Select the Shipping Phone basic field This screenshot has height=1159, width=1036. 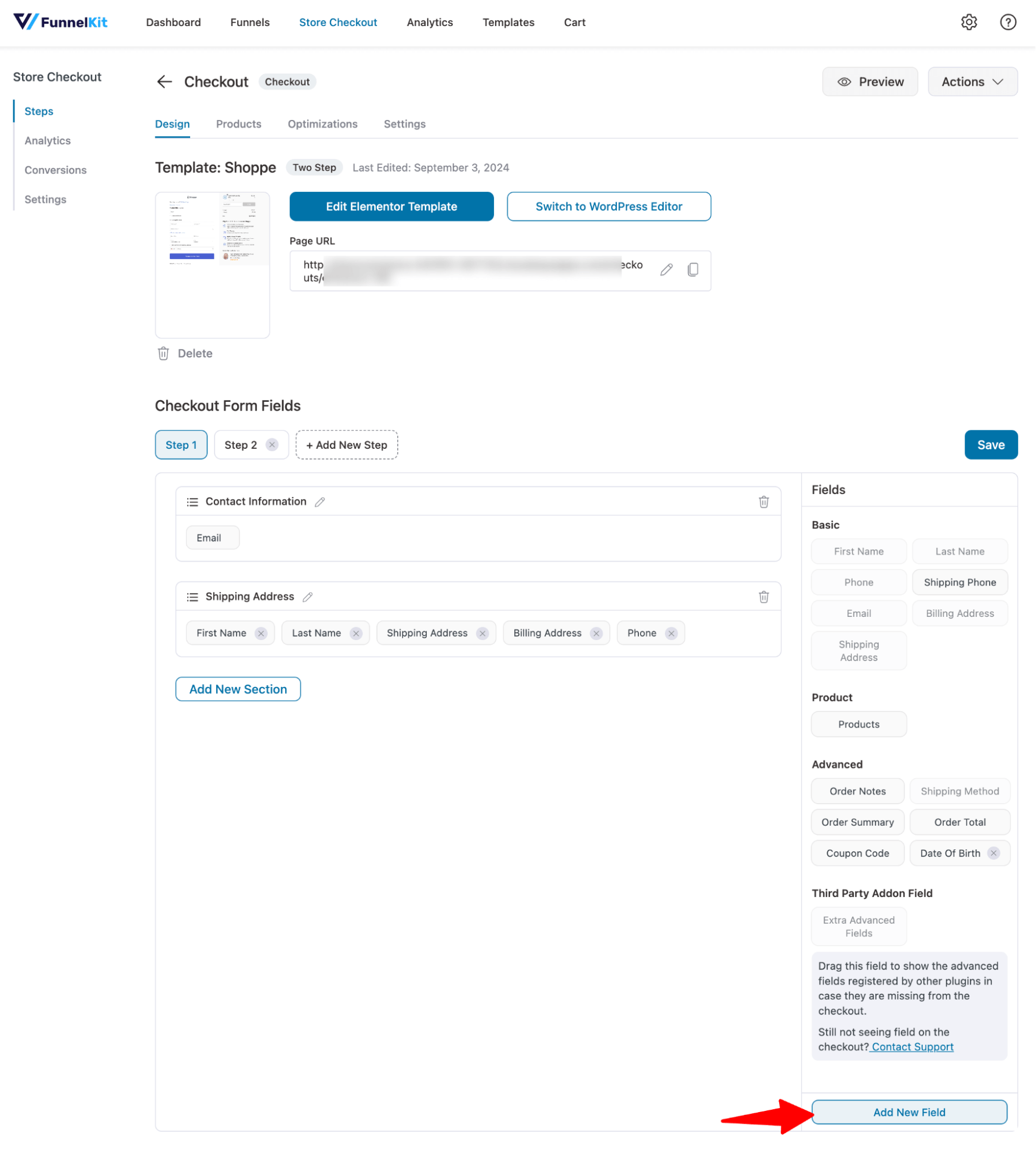959,582
